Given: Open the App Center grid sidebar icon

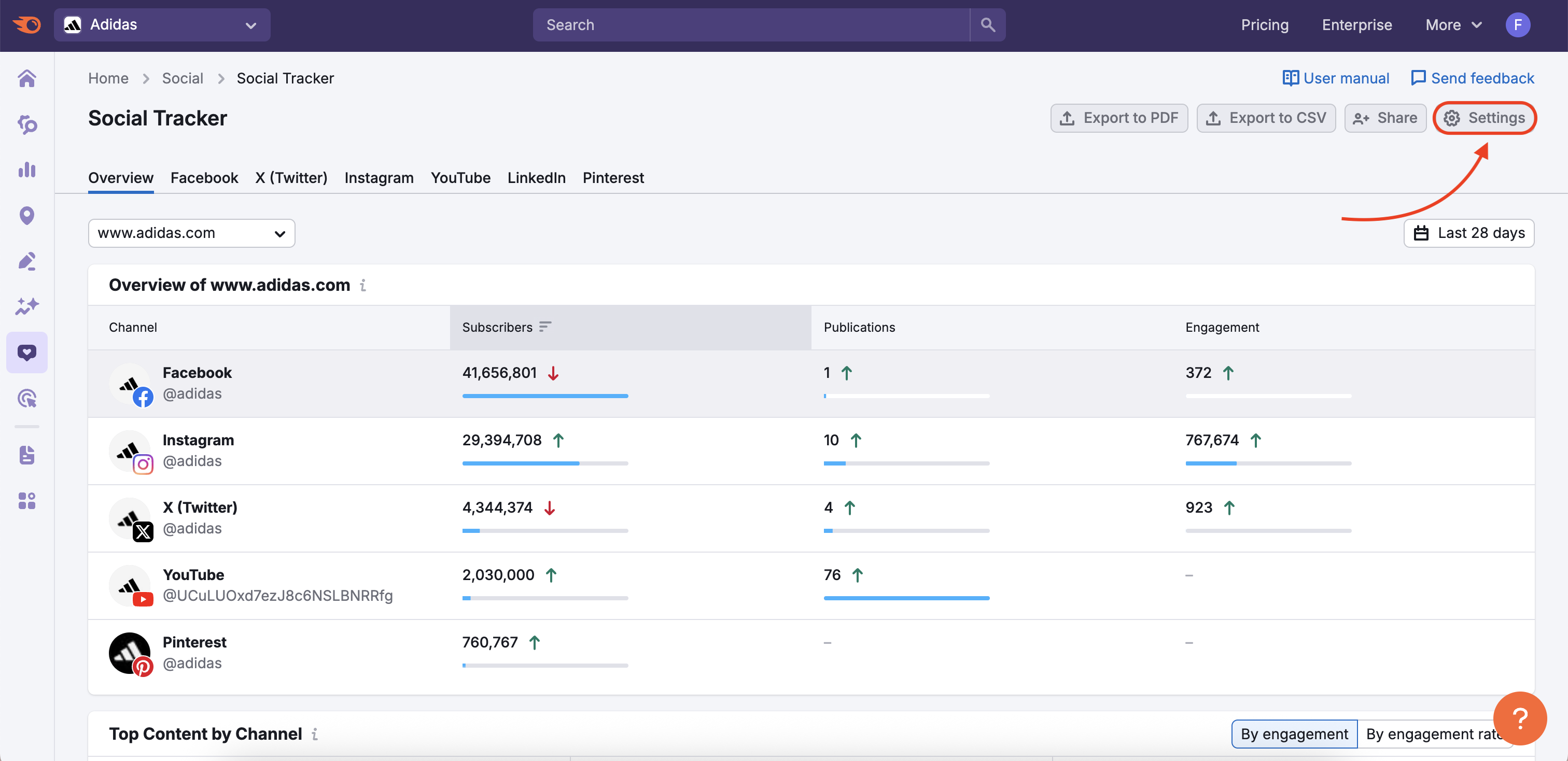Looking at the screenshot, I should click(x=27, y=501).
